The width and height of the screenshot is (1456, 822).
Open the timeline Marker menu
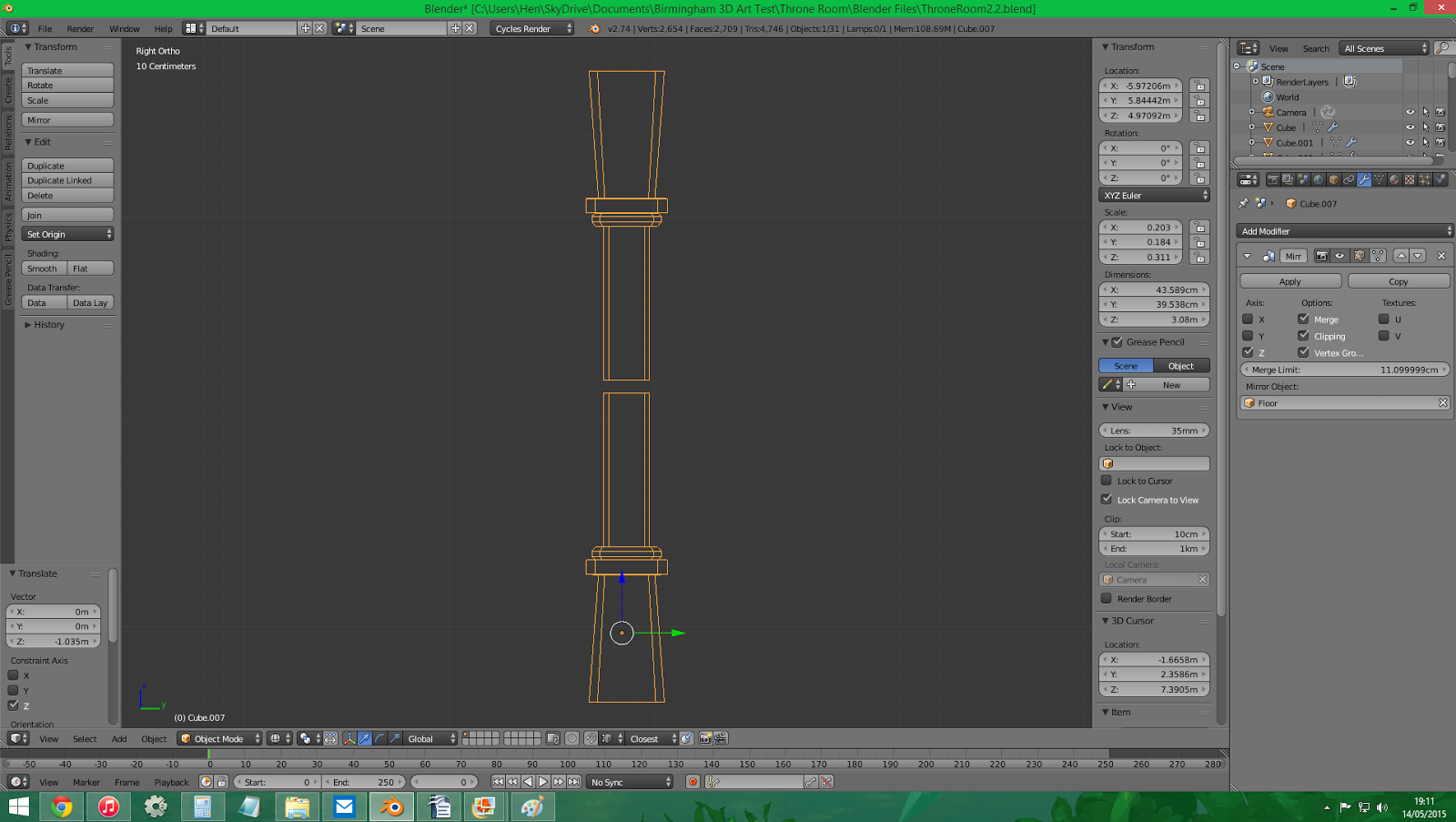click(x=86, y=783)
